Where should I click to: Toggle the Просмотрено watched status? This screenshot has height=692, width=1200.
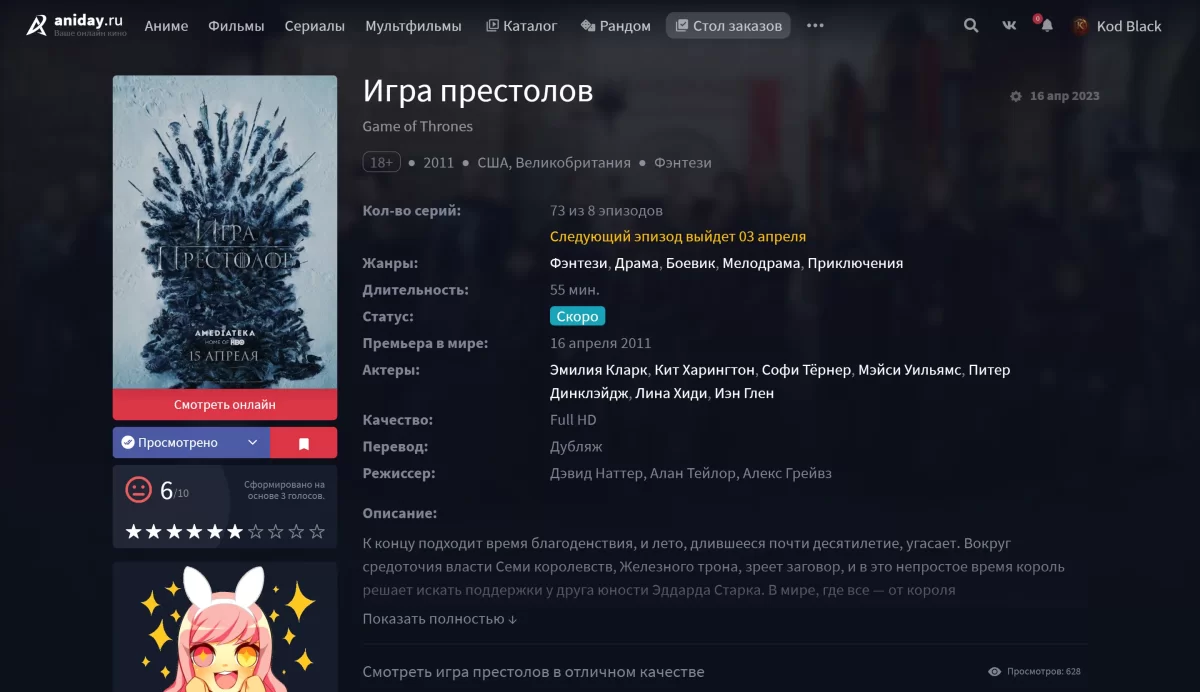coord(176,443)
